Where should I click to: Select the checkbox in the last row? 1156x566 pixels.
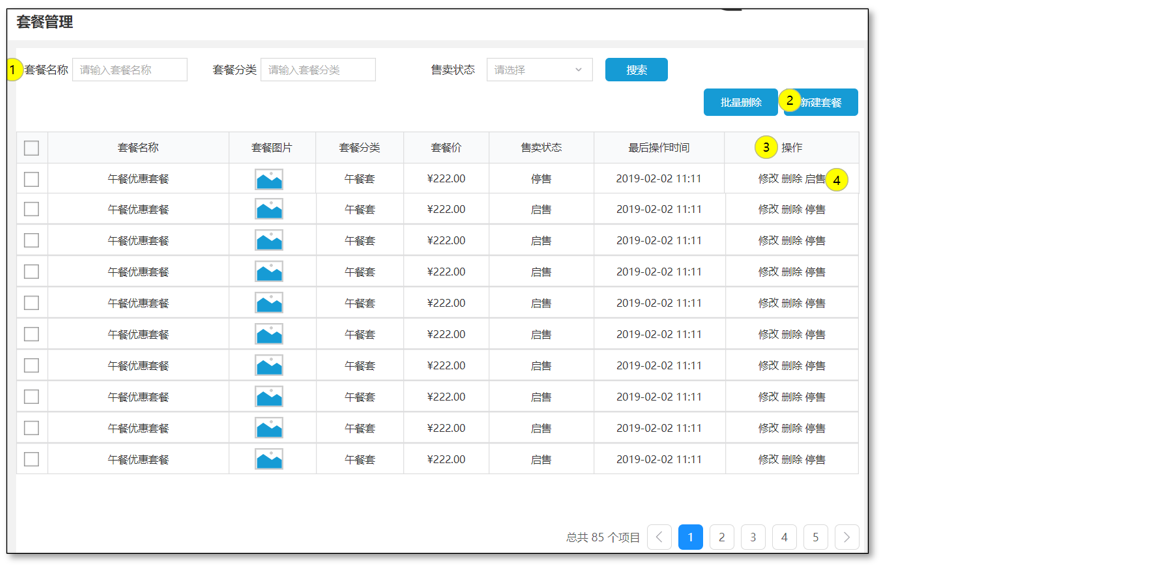pyautogui.click(x=32, y=459)
